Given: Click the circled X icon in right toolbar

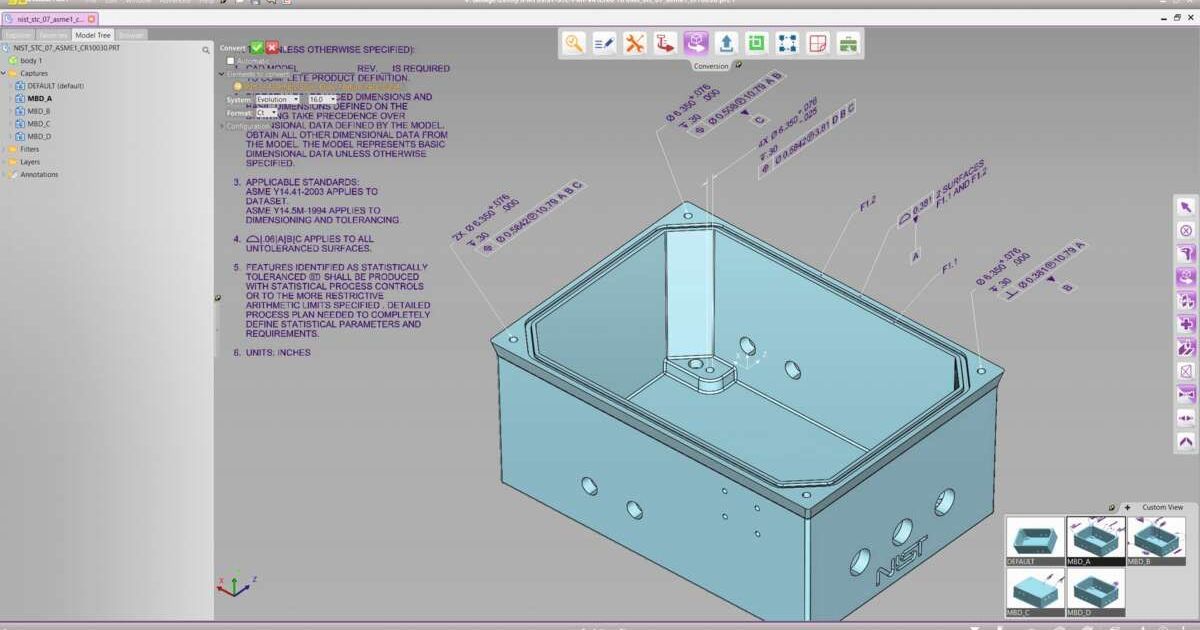Looking at the screenshot, I should coord(1186,230).
